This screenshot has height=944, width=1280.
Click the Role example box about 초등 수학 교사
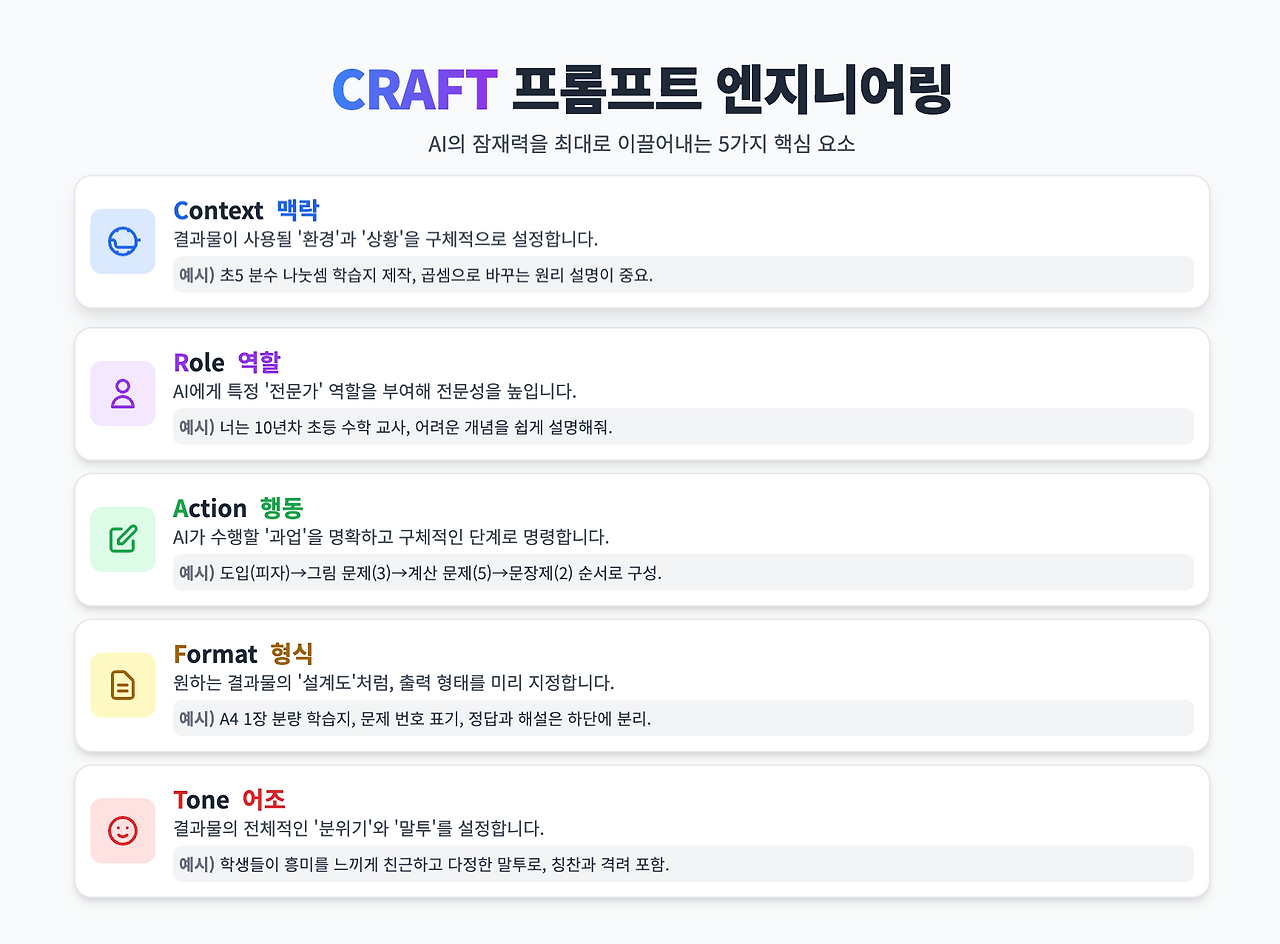point(683,426)
